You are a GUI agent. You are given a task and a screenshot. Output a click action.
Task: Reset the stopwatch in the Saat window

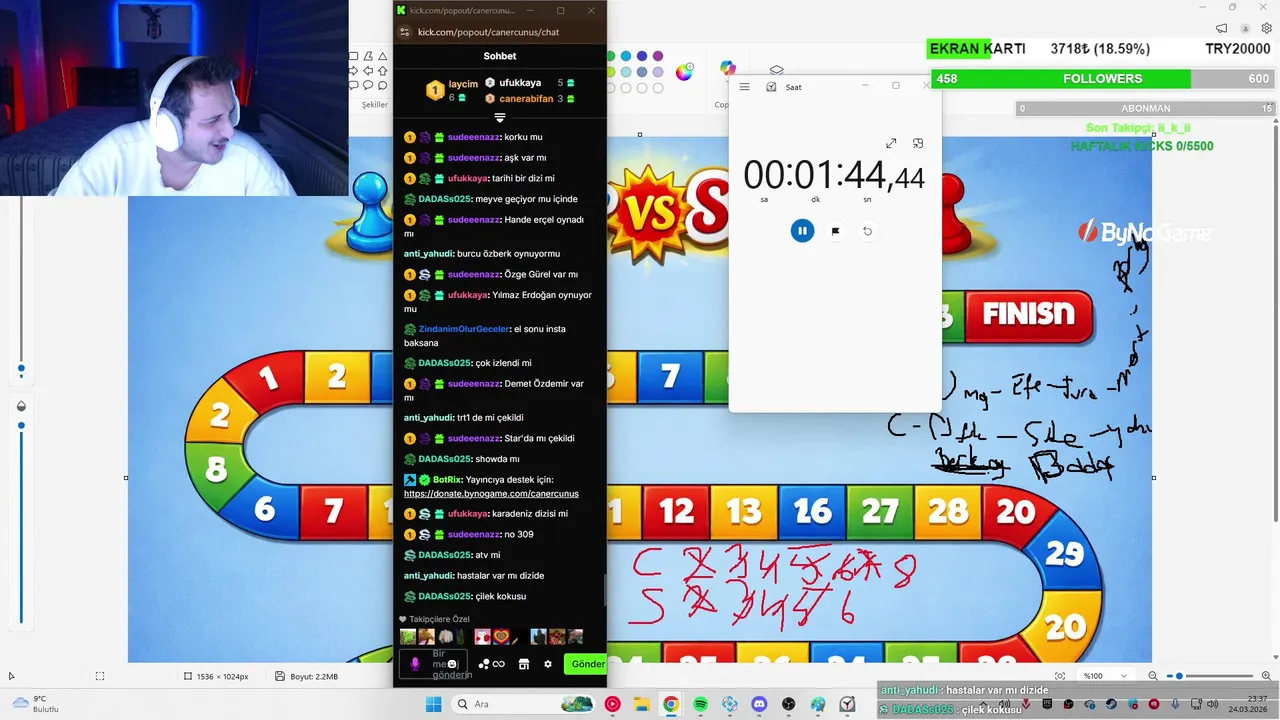coord(867,231)
